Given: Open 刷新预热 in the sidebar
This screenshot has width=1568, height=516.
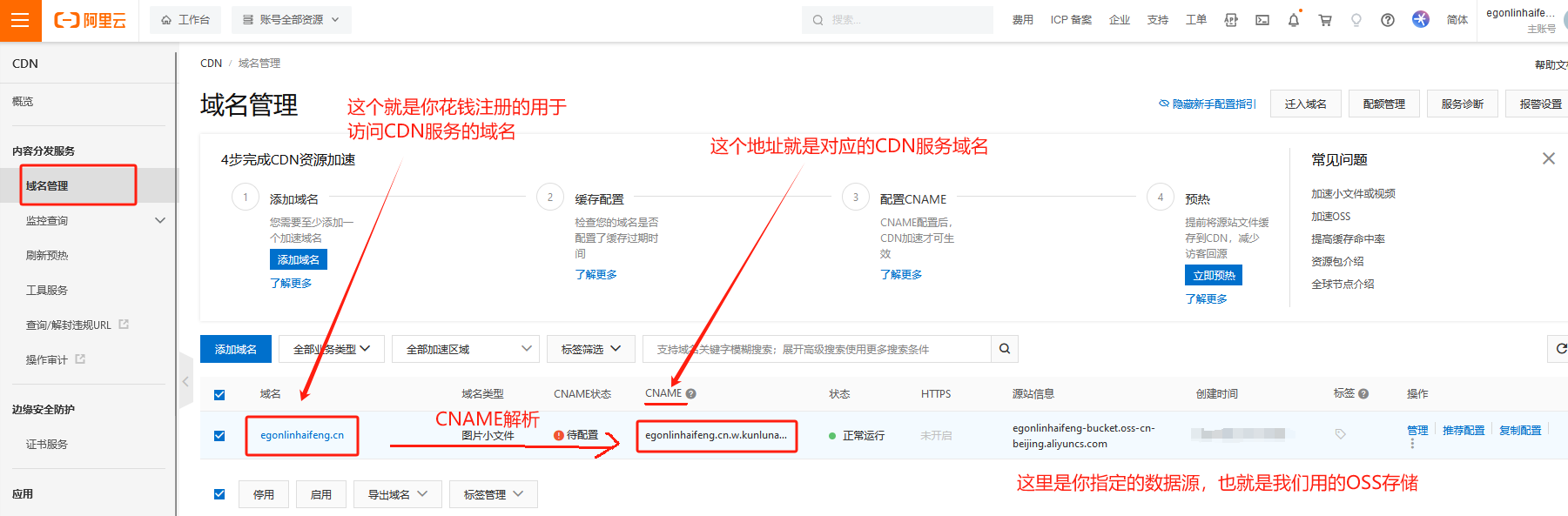Looking at the screenshot, I should [47, 256].
